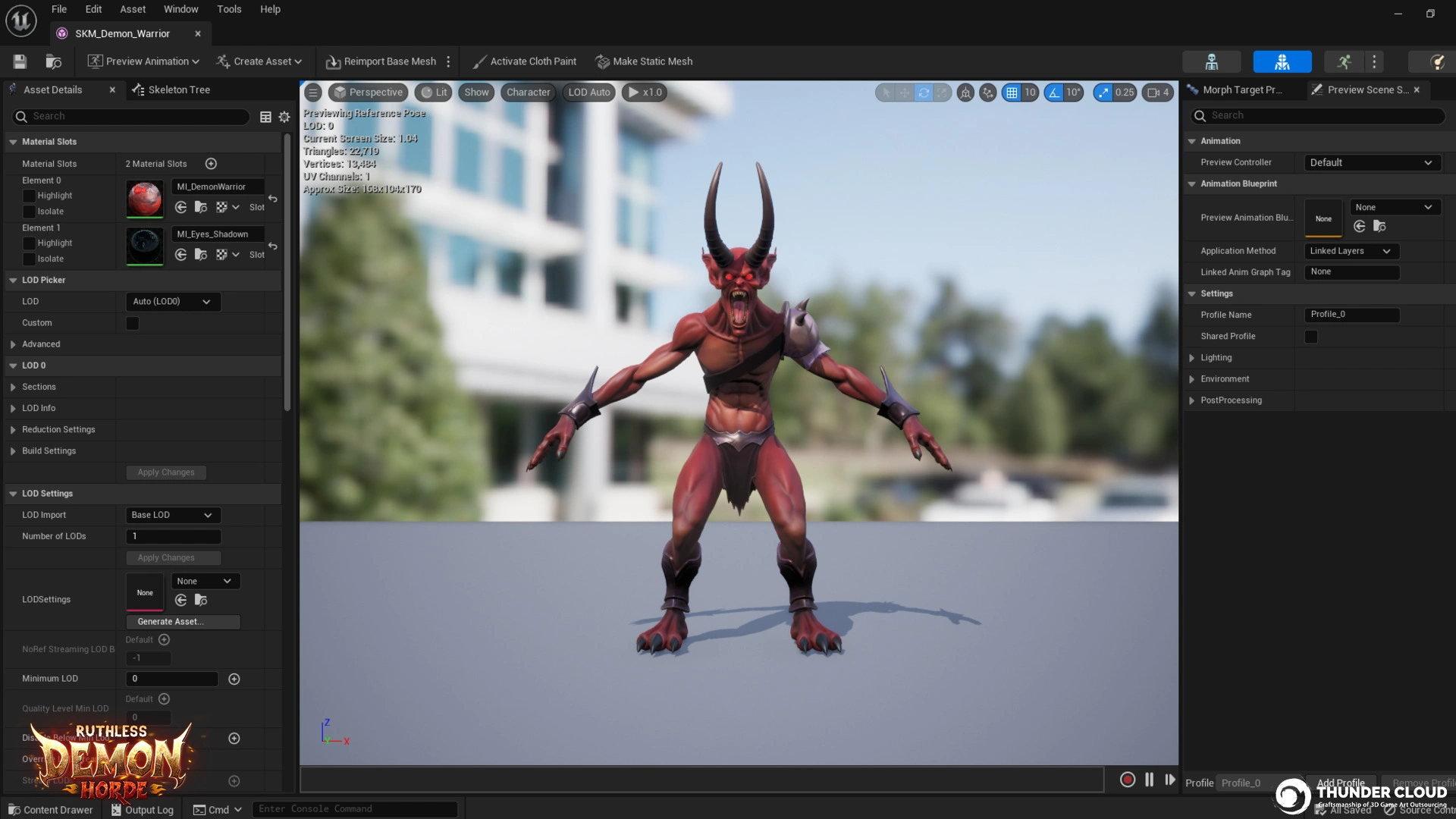
Task: Open the Output Log
Action: point(143,810)
